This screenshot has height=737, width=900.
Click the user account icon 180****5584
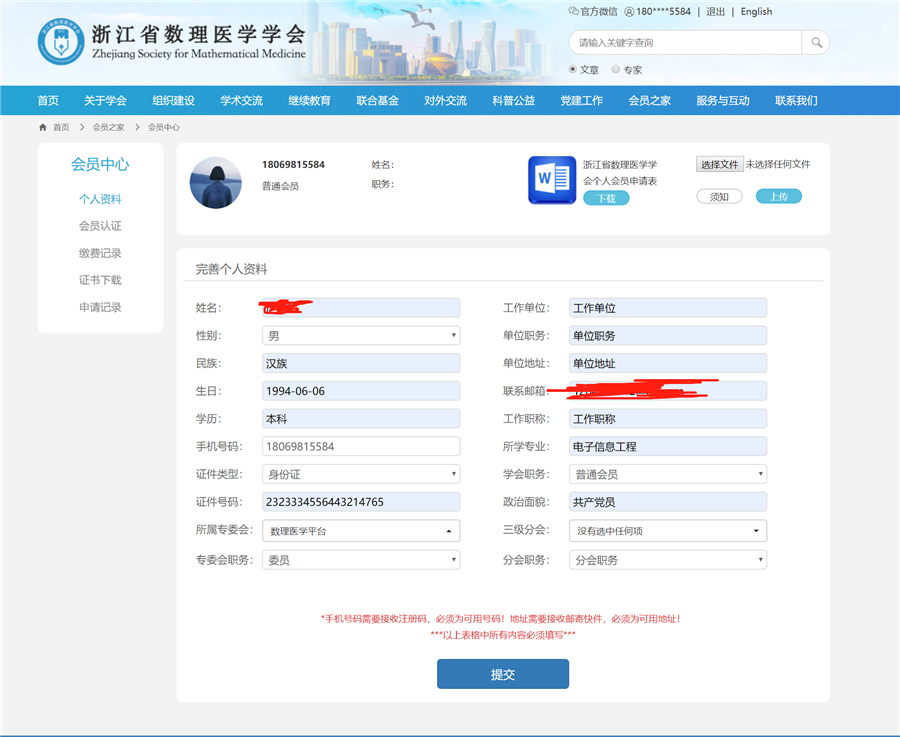click(x=629, y=12)
